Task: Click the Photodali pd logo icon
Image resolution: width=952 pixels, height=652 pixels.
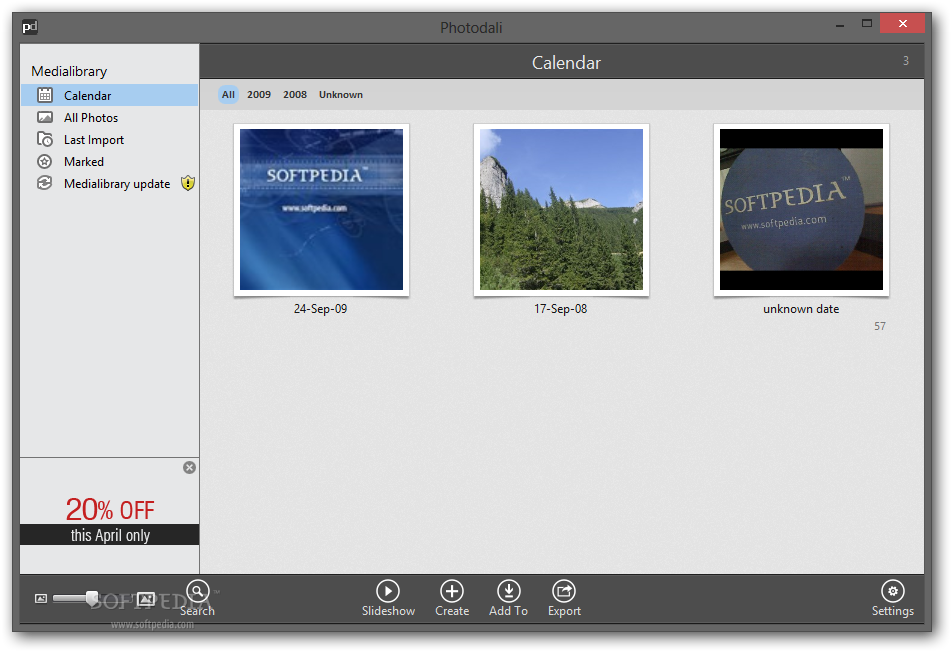Action: pos(30,27)
